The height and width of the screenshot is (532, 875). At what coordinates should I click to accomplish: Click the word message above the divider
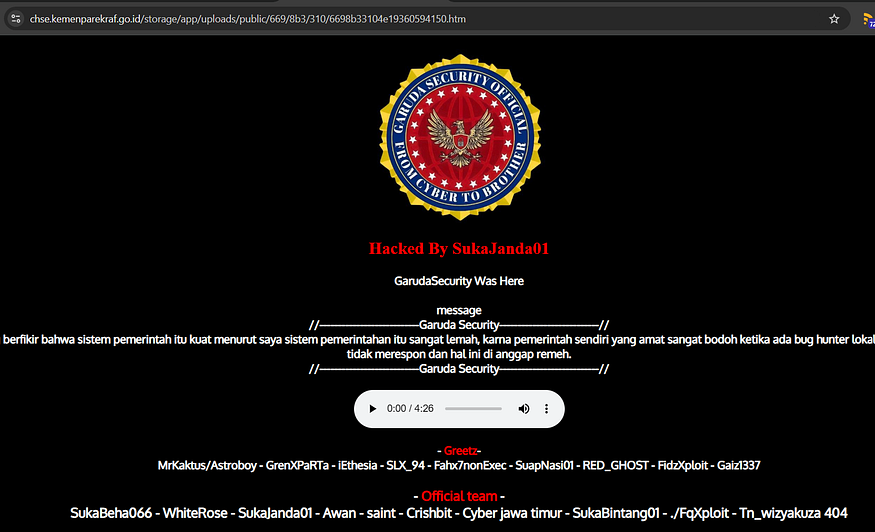pos(459,310)
